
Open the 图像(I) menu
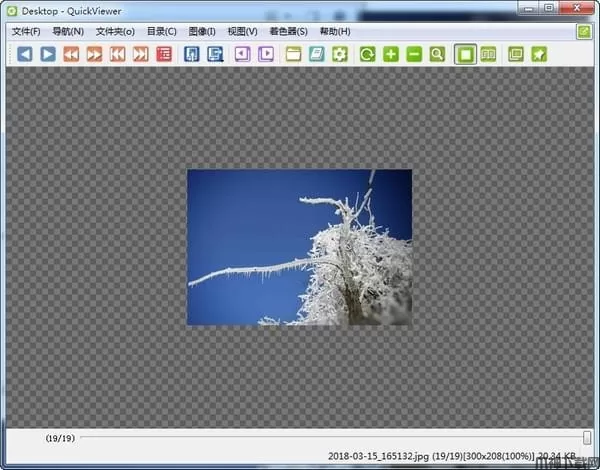pyautogui.click(x=202, y=31)
